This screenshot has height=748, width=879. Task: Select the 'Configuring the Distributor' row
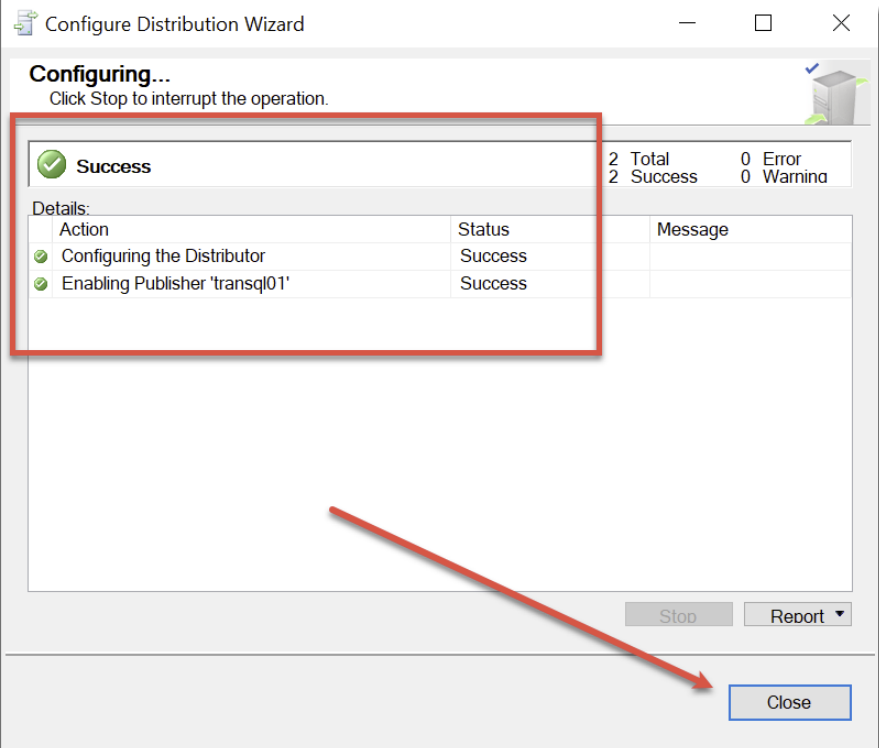[x=440, y=256]
